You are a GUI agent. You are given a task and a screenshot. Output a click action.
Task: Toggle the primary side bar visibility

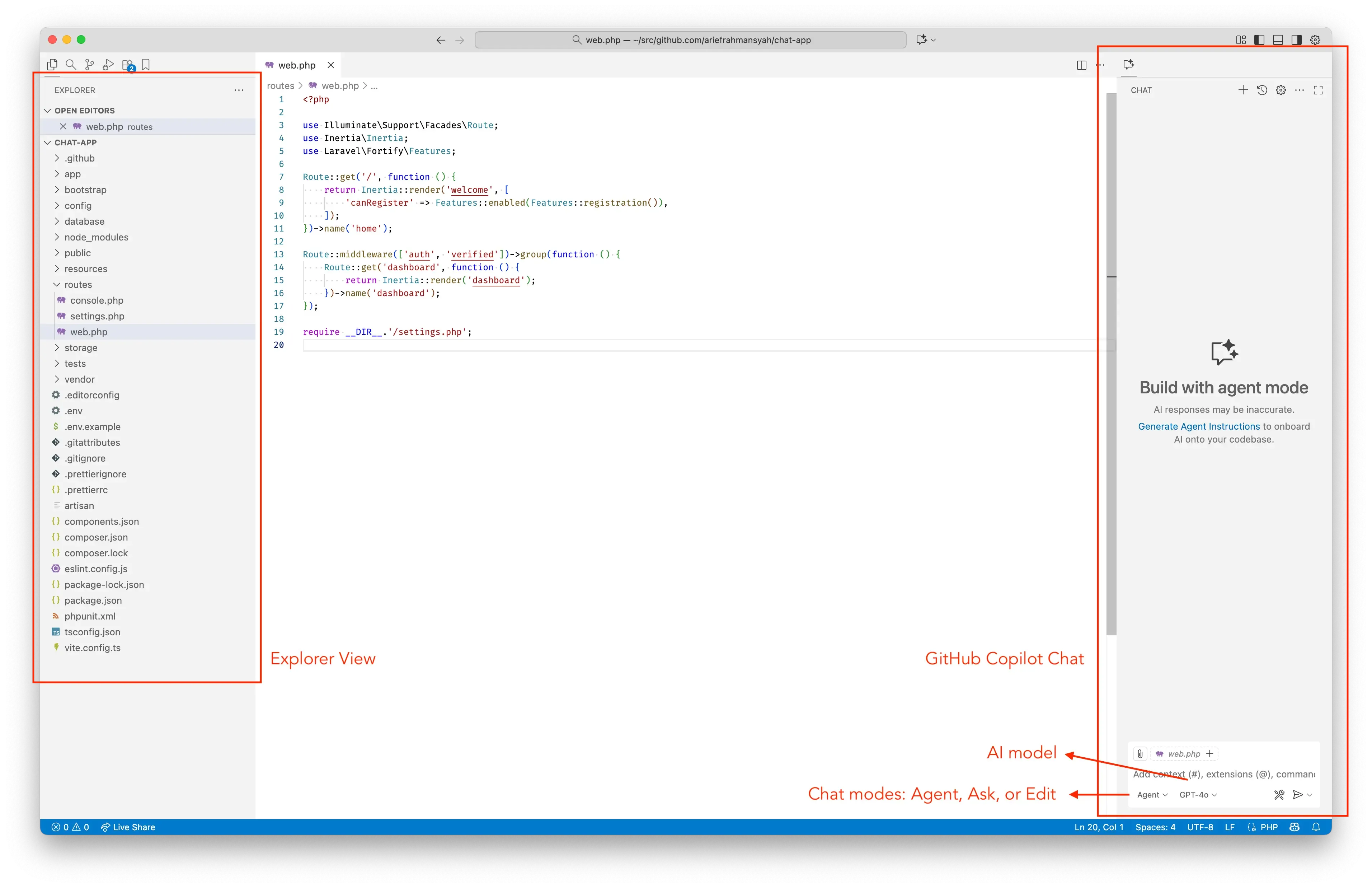(1260, 39)
